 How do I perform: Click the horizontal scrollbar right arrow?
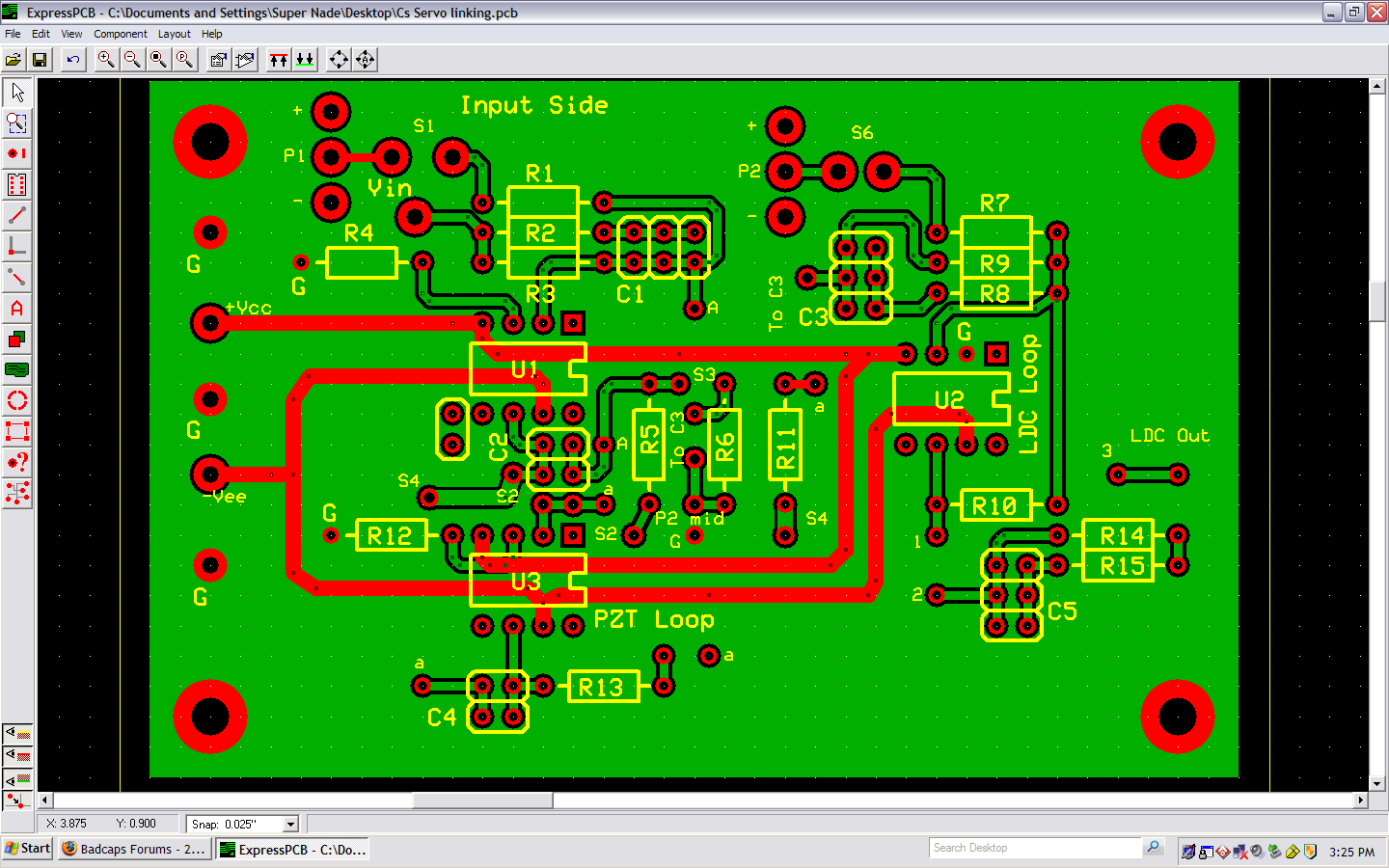(1361, 800)
